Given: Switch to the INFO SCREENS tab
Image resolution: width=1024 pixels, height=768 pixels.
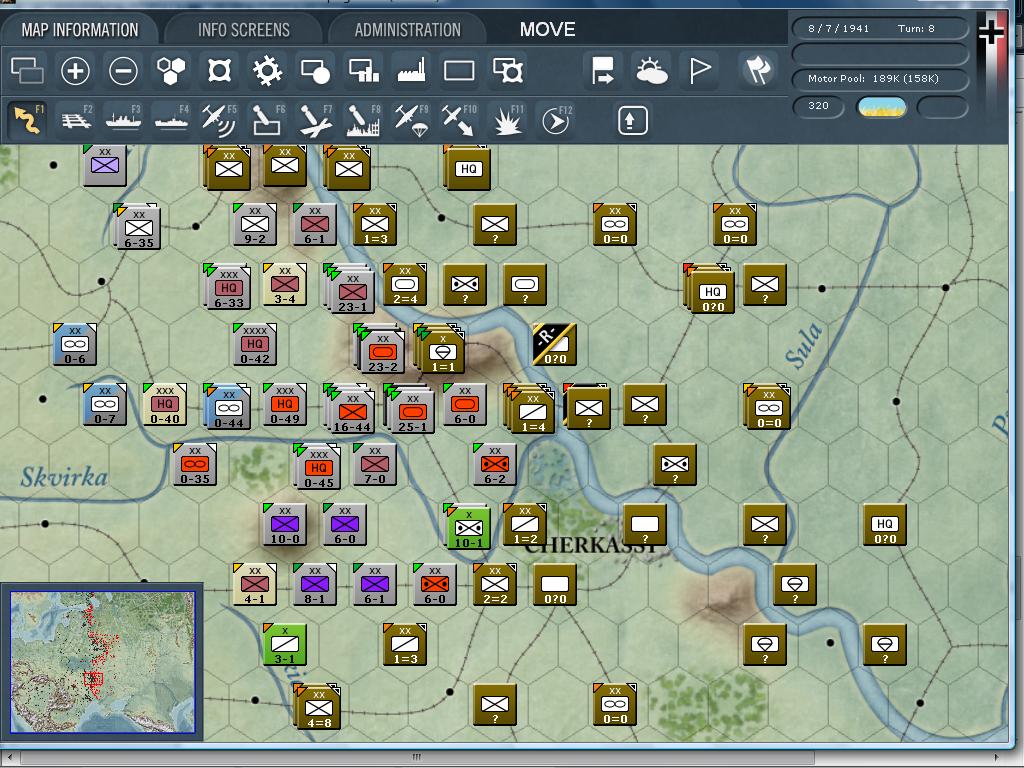Looking at the screenshot, I should [x=244, y=30].
